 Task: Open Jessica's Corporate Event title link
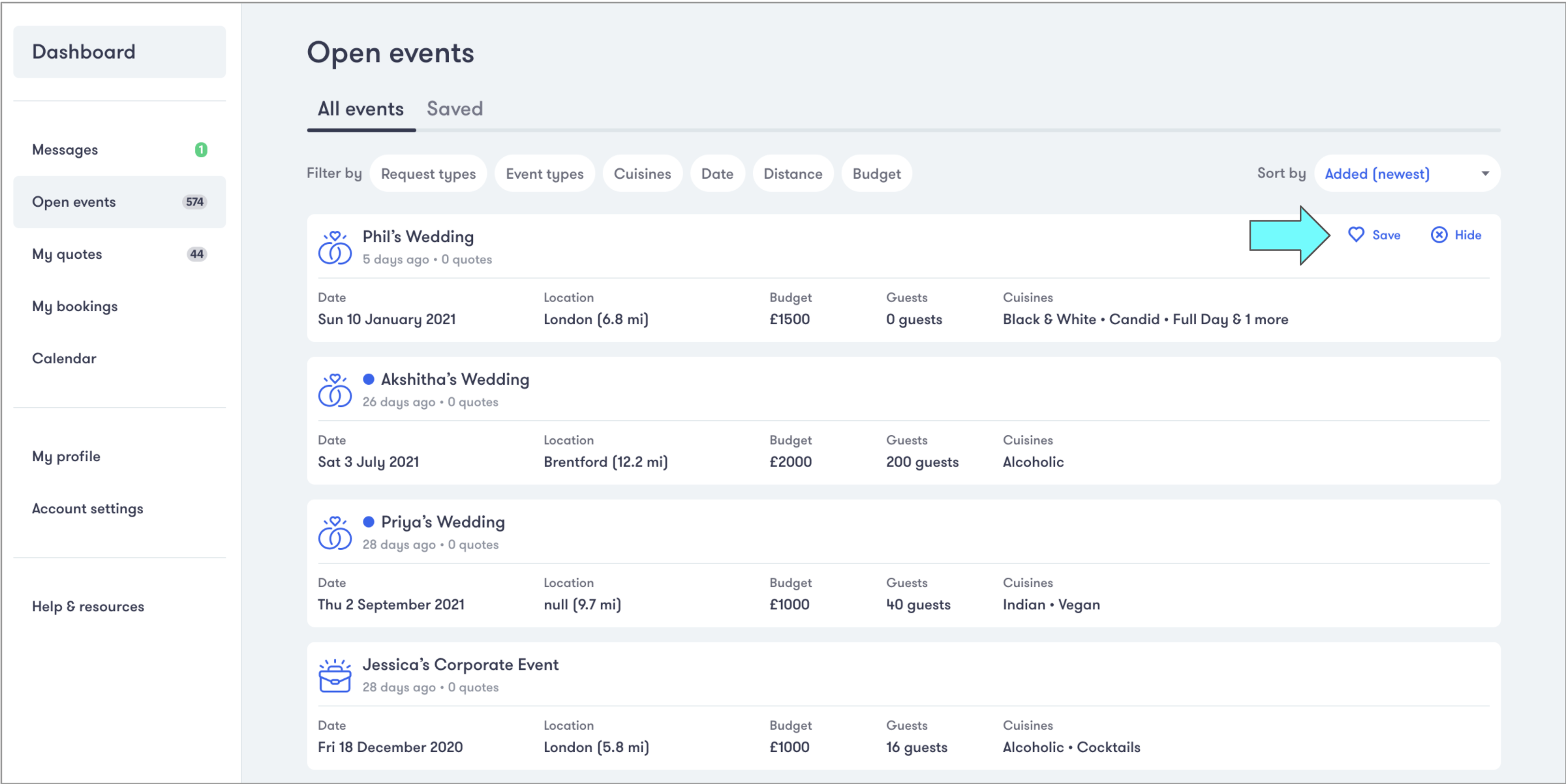click(460, 665)
